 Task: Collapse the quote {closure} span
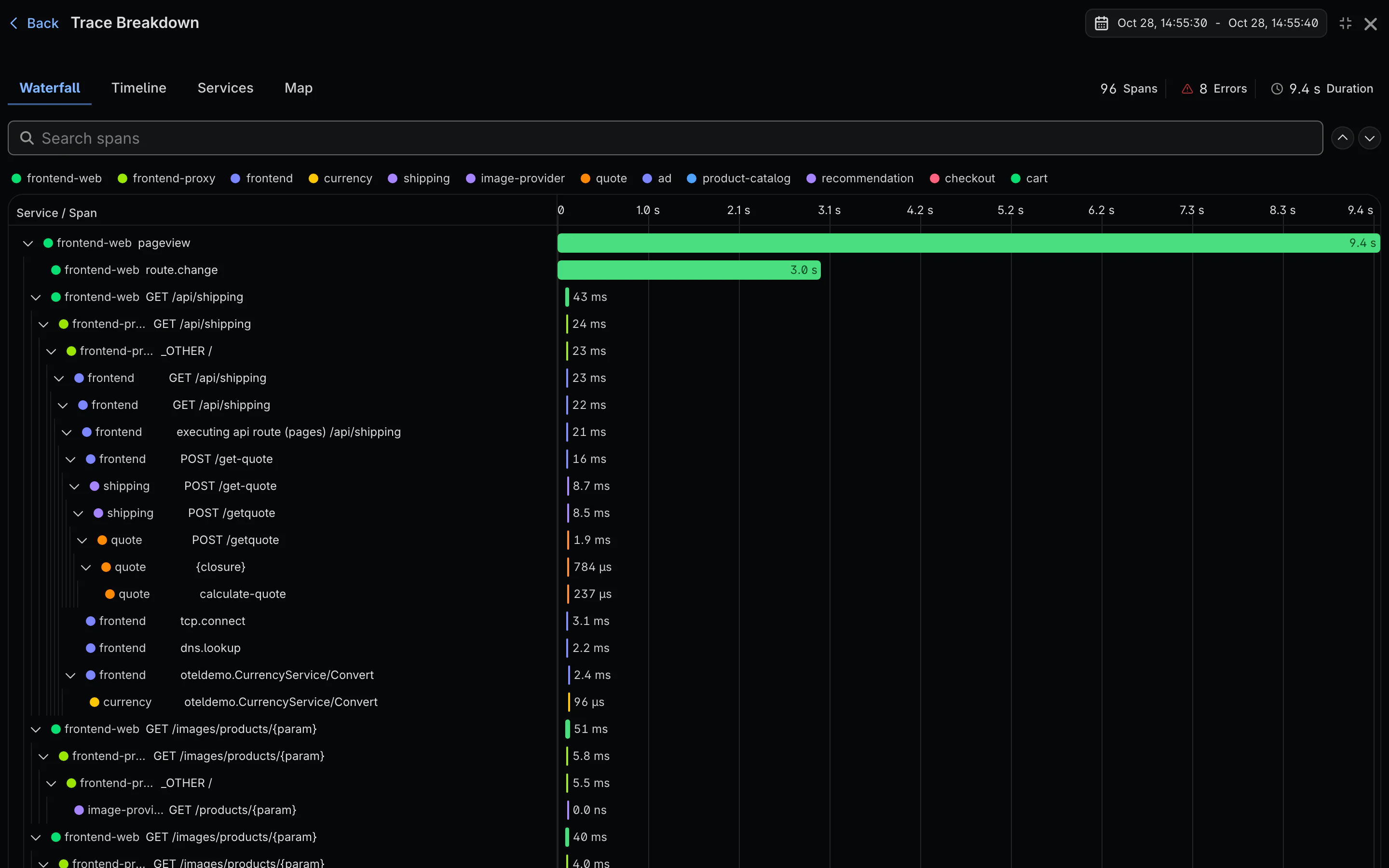pyautogui.click(x=85, y=567)
